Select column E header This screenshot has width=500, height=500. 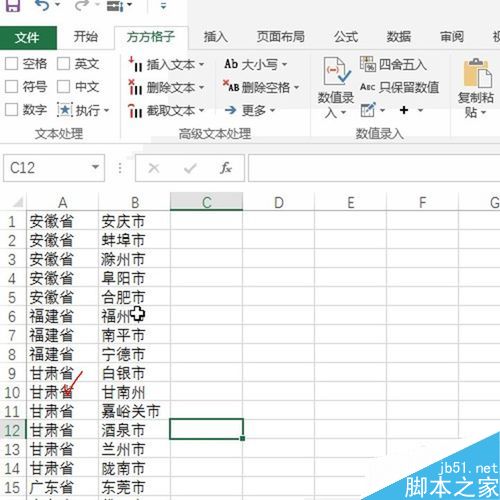tap(351, 202)
